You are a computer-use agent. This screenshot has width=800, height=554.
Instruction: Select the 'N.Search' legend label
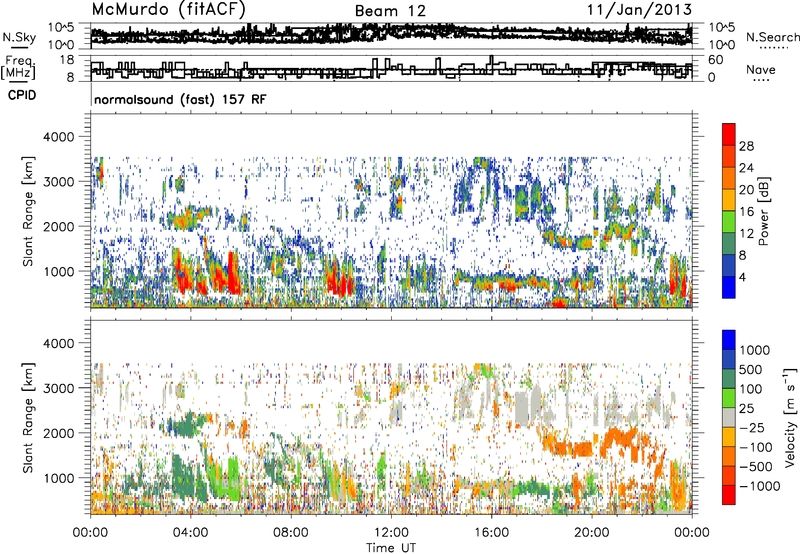point(772,37)
